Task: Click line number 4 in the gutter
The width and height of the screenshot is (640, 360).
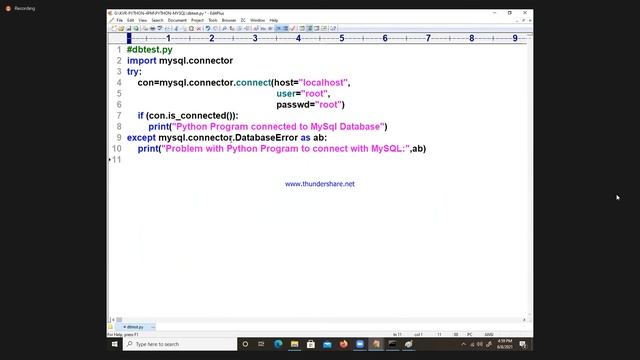Action: 119,82
